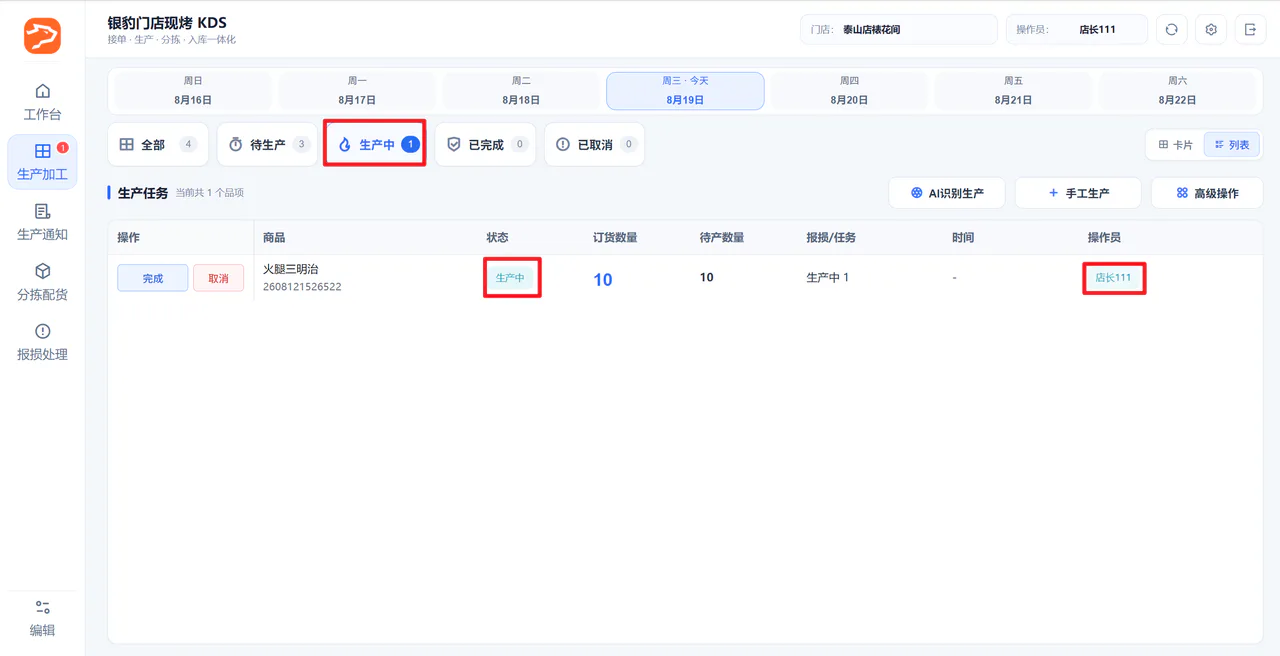1280x656 pixels.
Task: Click product code 2608121526522
Action: (x=302, y=287)
